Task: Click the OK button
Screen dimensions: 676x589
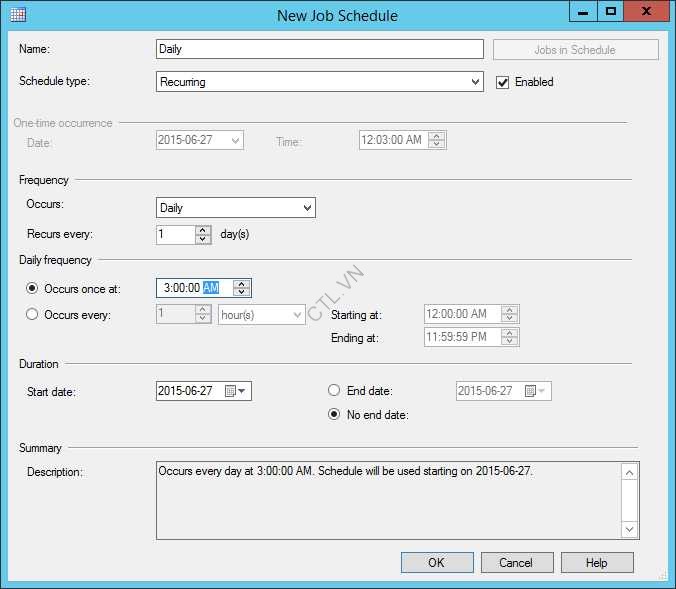Action: pos(437,562)
